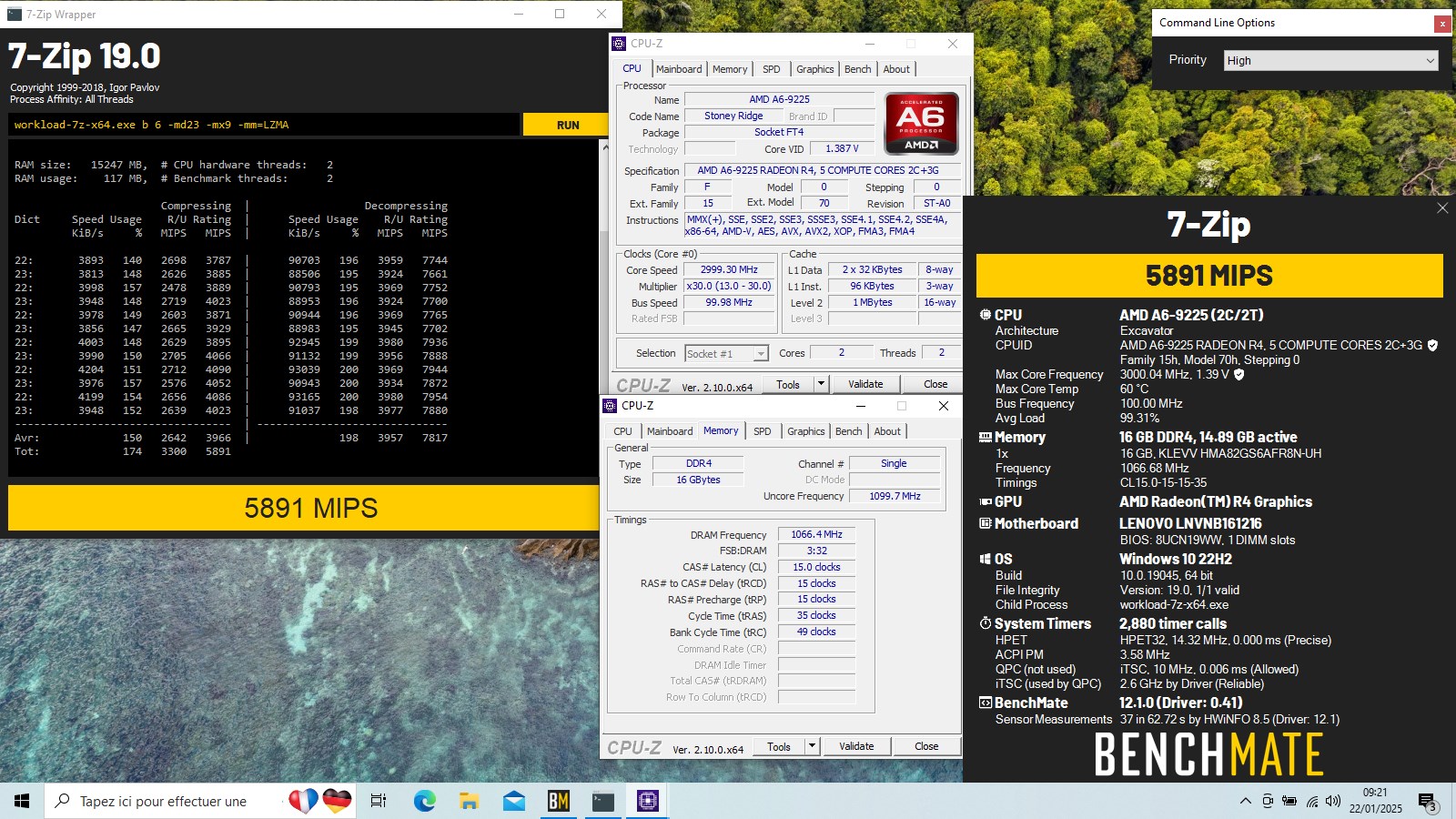This screenshot has height=819, width=1456.
Task: Expand Tools dropdown arrow in upper CPU-Z window
Action: tap(821, 385)
